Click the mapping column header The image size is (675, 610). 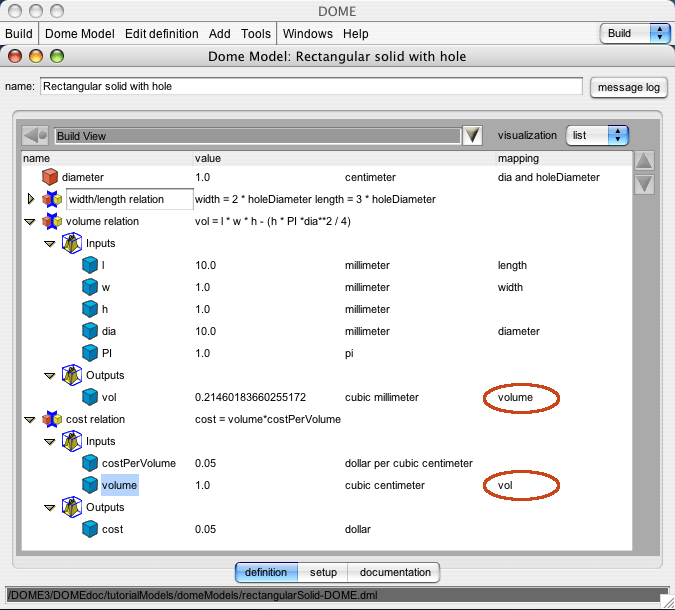coord(518,158)
